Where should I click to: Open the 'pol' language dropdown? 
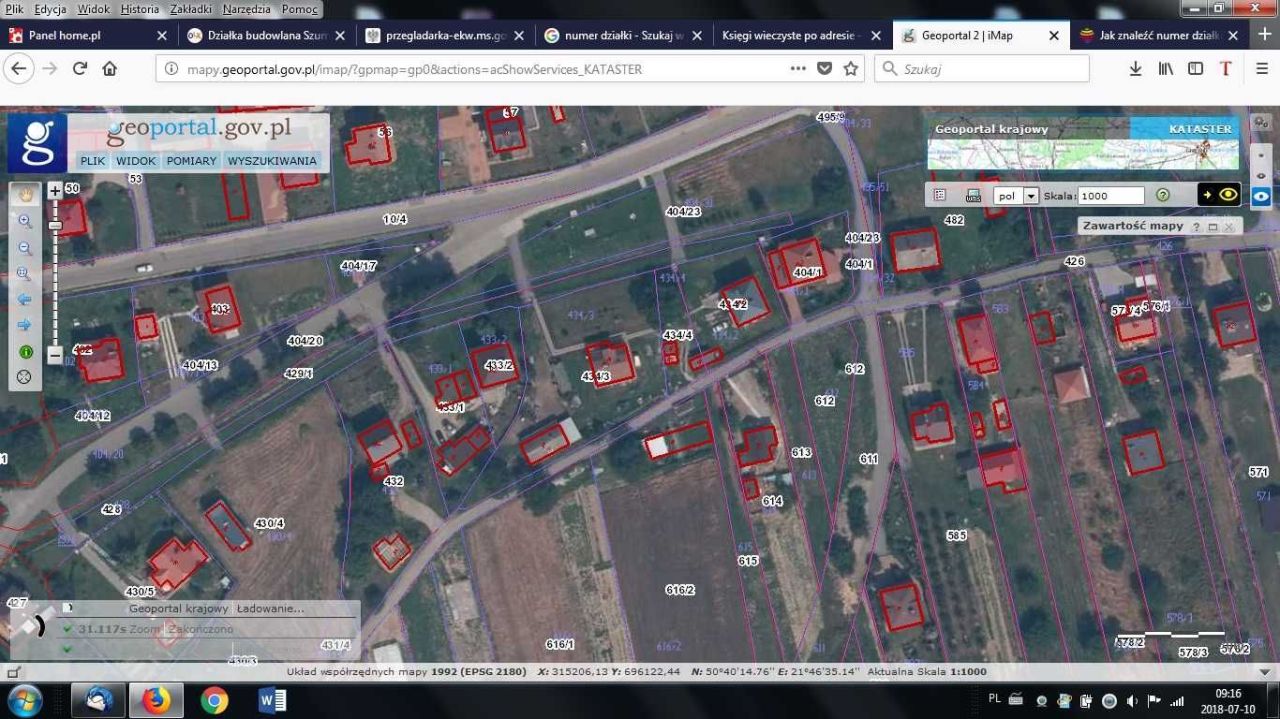(x=1031, y=196)
